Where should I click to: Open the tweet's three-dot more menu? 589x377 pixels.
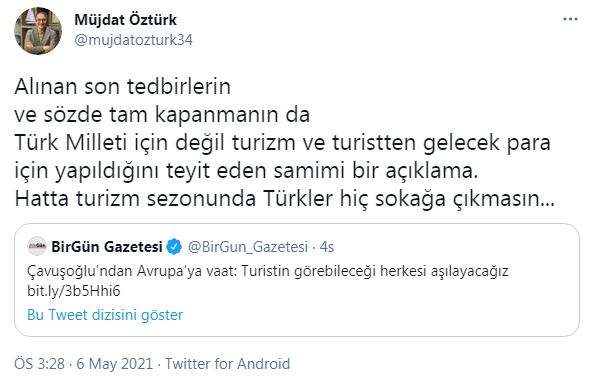pos(570,19)
